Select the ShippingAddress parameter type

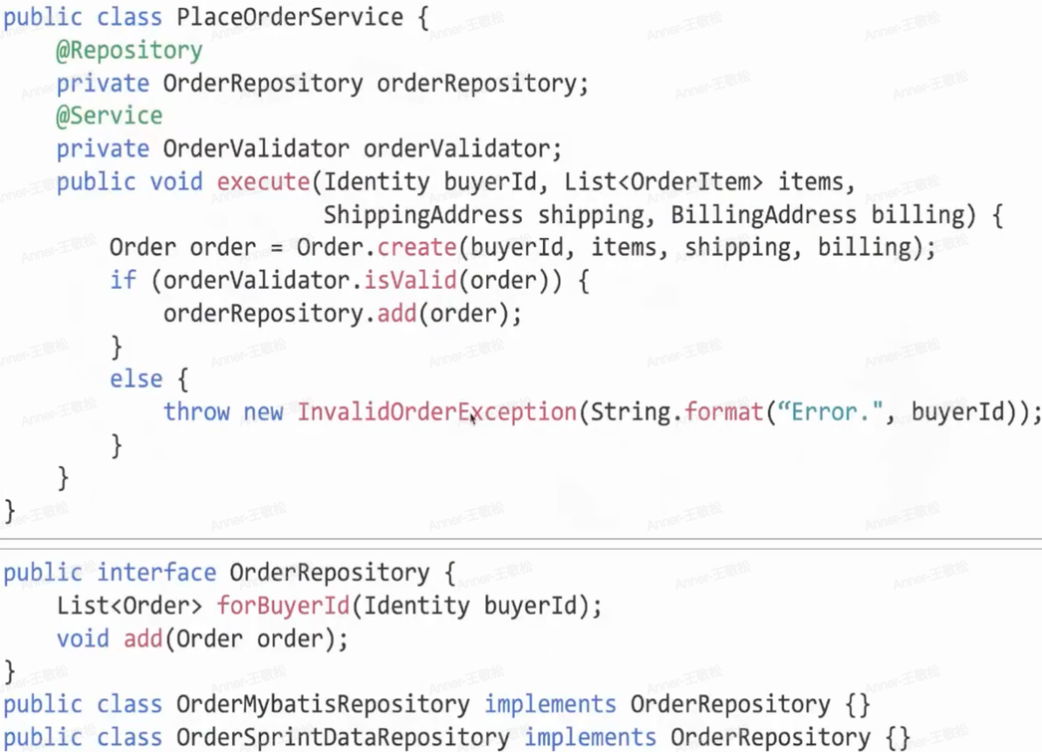[x=422, y=215]
